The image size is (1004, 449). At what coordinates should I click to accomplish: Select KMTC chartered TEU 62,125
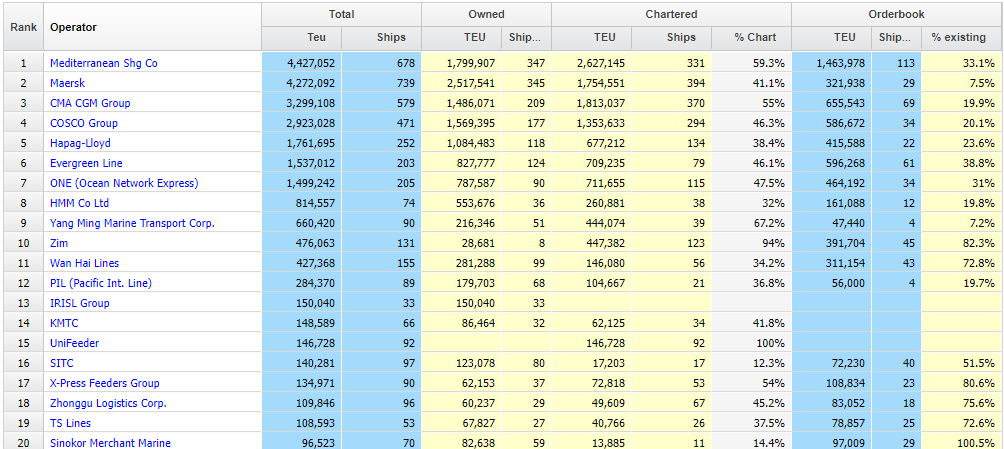coord(592,323)
